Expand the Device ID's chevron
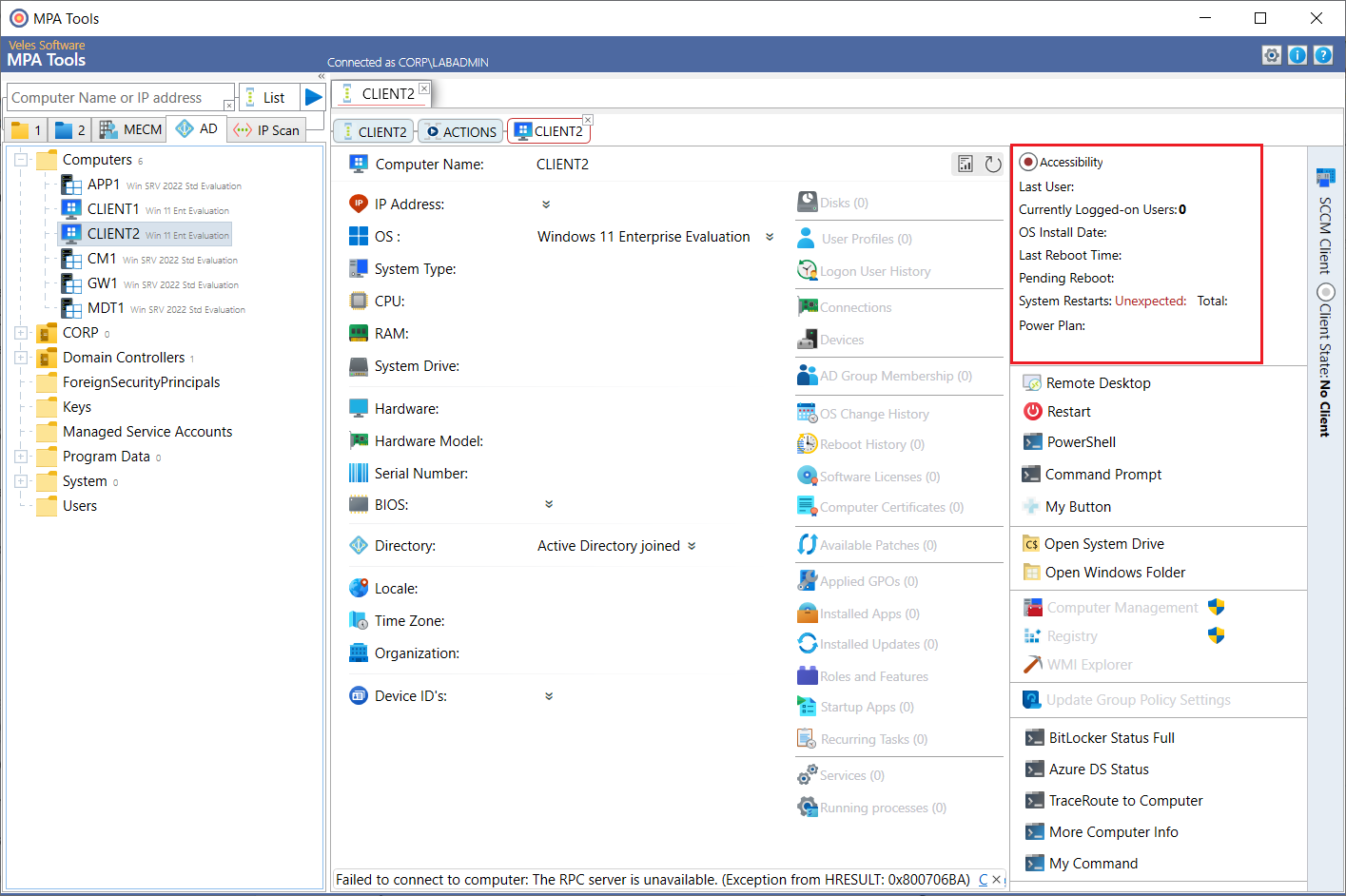Screen dimensions: 1346x896 pos(549,696)
